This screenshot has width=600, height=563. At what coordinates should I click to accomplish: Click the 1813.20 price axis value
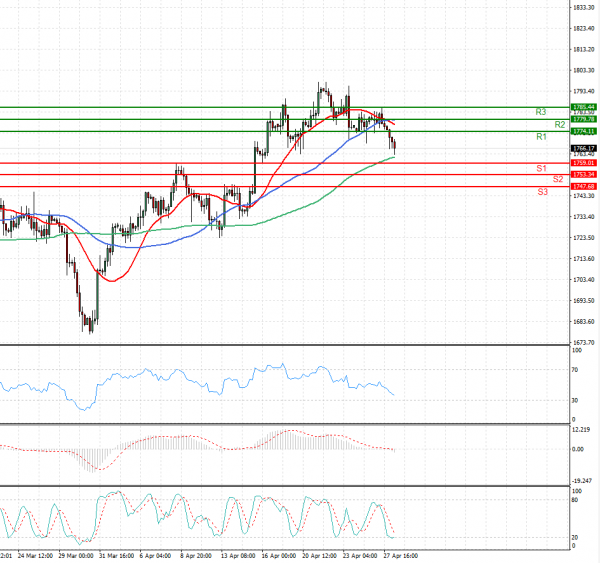click(x=584, y=49)
